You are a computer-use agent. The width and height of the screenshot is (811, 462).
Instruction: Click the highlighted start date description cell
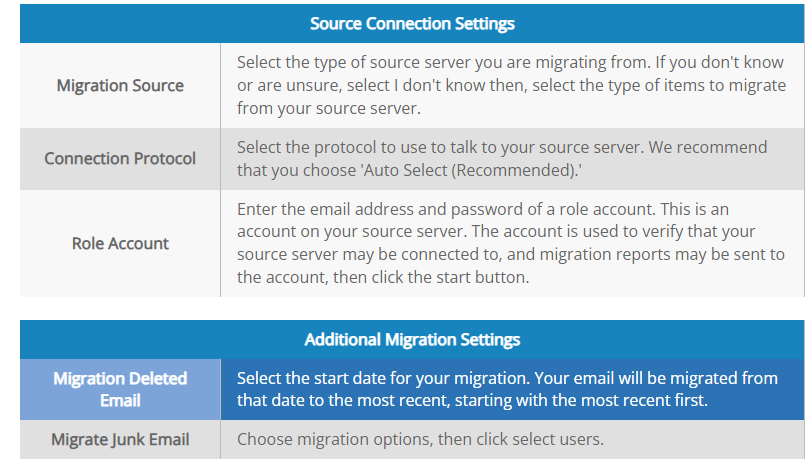[507, 389]
